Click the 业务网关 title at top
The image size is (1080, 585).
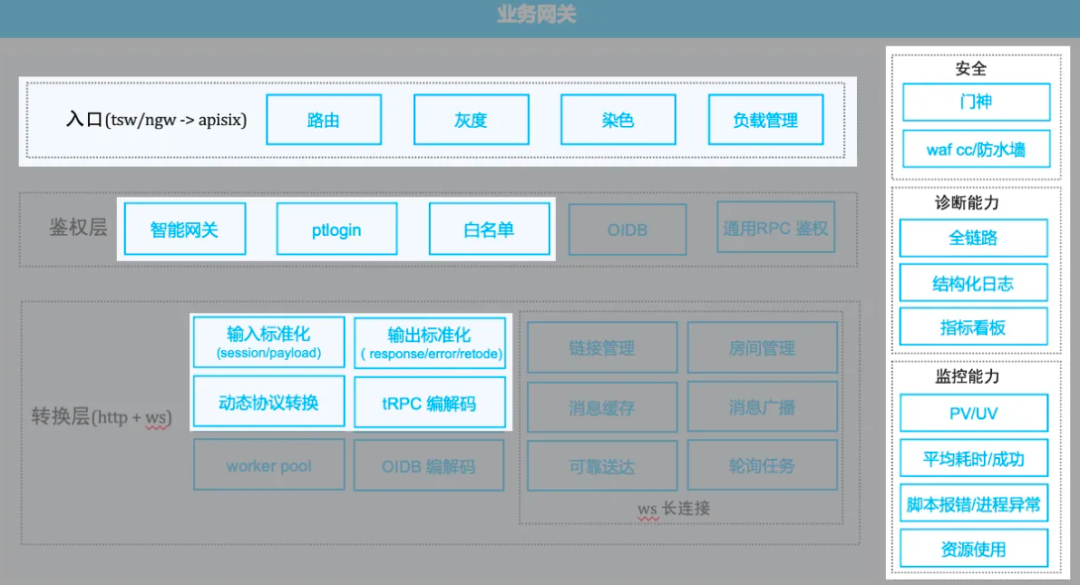(x=537, y=14)
